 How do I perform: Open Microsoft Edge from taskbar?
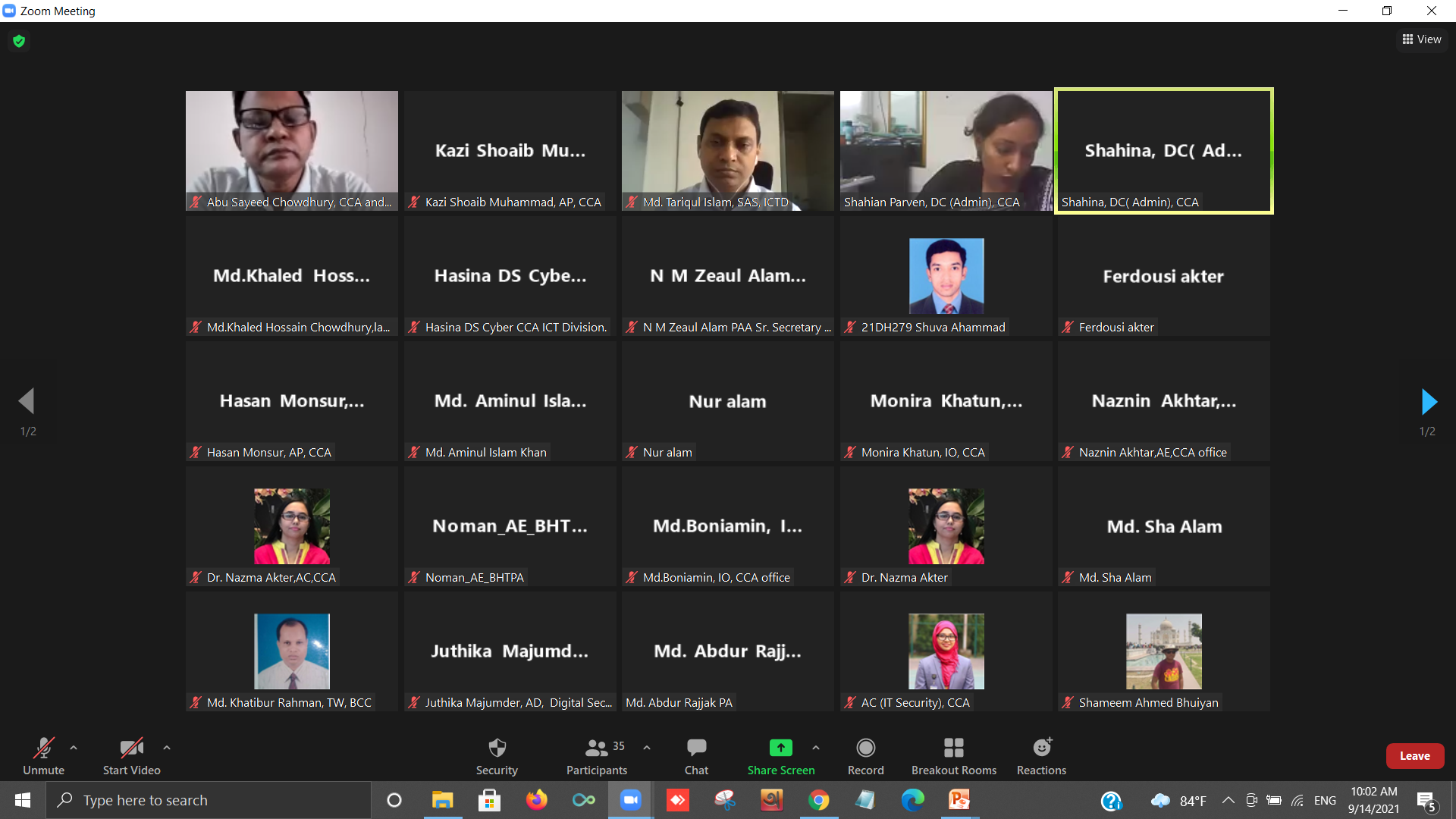pos(912,800)
